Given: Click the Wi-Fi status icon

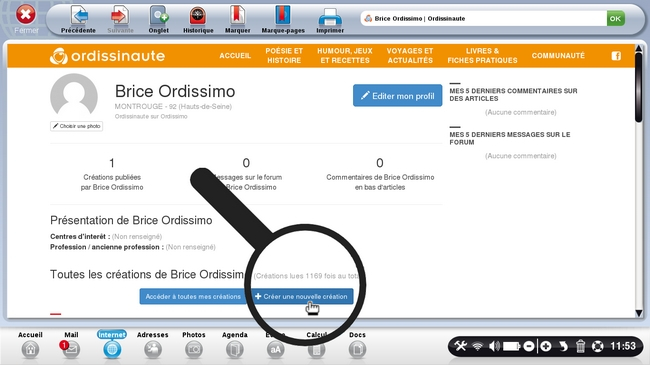Looking at the screenshot, I should (478, 346).
